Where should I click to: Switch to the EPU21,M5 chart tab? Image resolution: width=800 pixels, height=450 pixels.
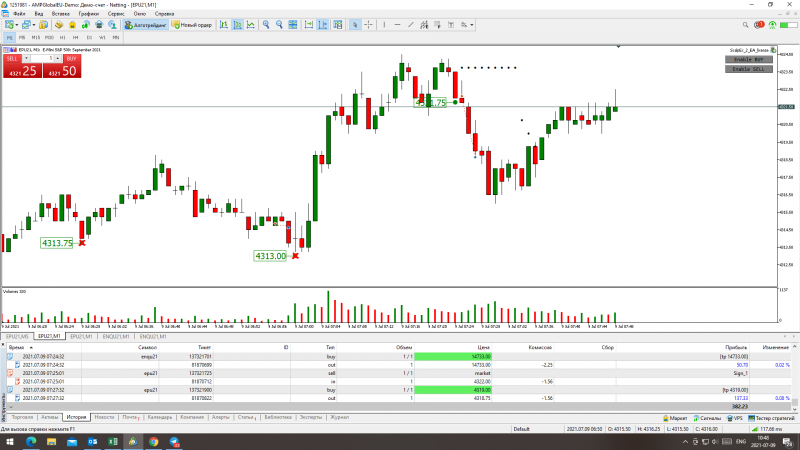pyautogui.click(x=17, y=337)
